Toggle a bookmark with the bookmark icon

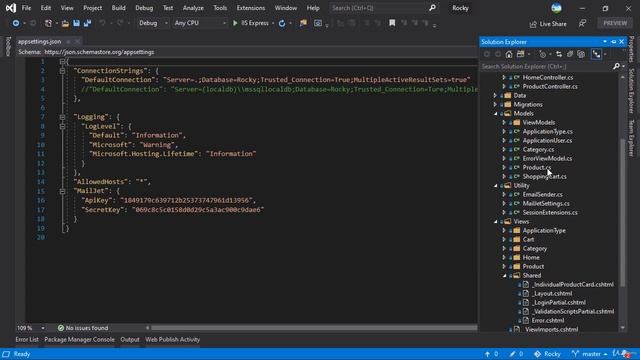(x=392, y=23)
